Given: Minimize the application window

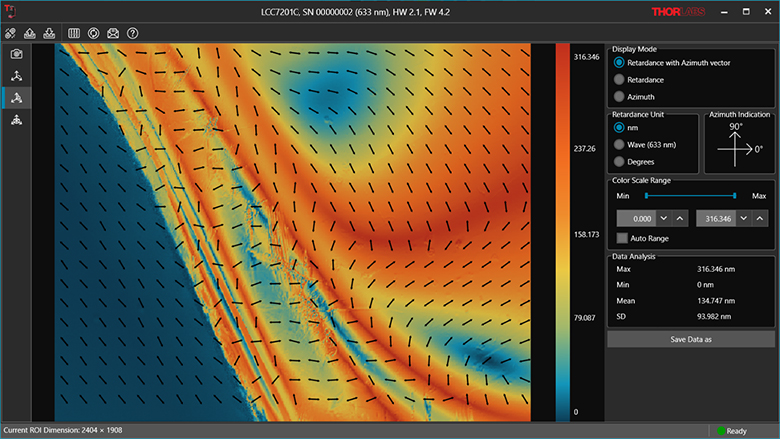Looking at the screenshot, I should coord(724,12).
